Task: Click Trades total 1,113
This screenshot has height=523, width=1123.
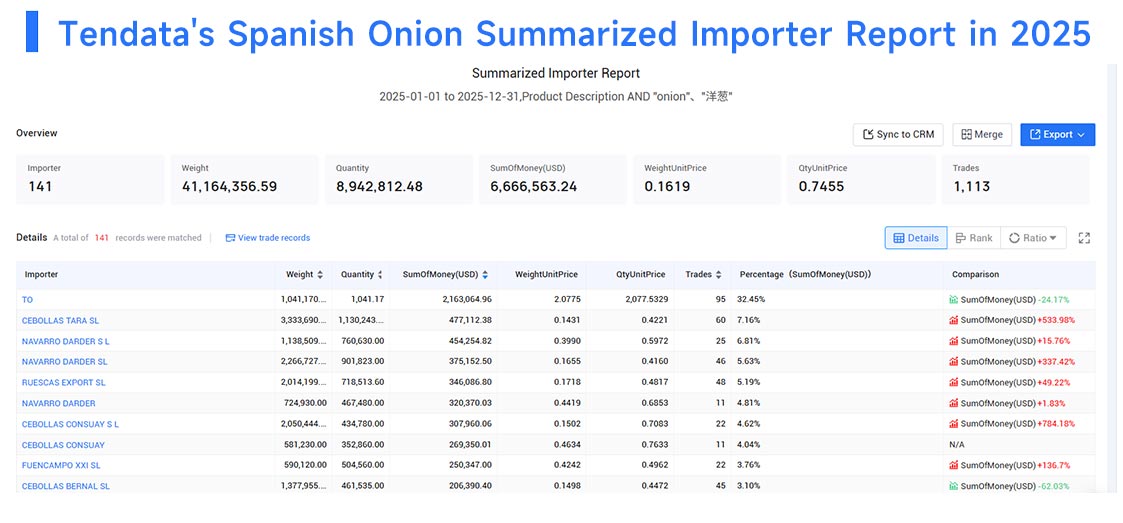Action: pos(971,187)
